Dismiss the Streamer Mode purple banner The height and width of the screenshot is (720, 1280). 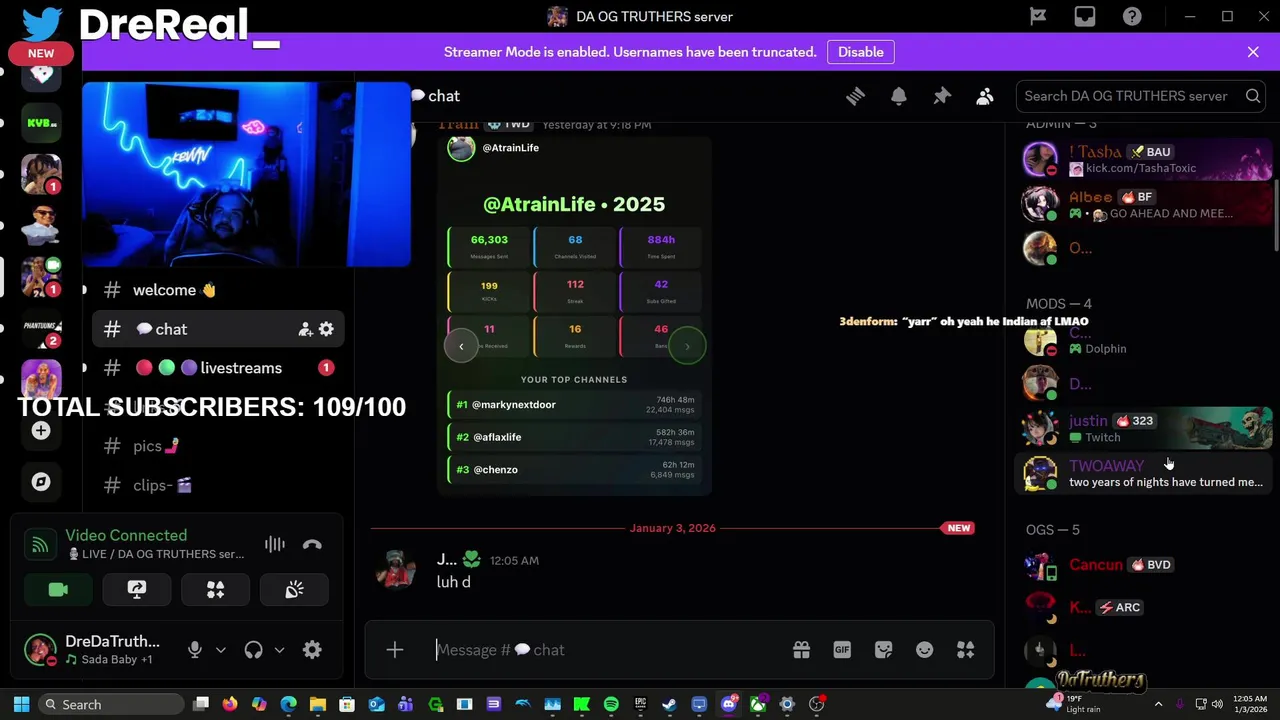tap(1253, 52)
